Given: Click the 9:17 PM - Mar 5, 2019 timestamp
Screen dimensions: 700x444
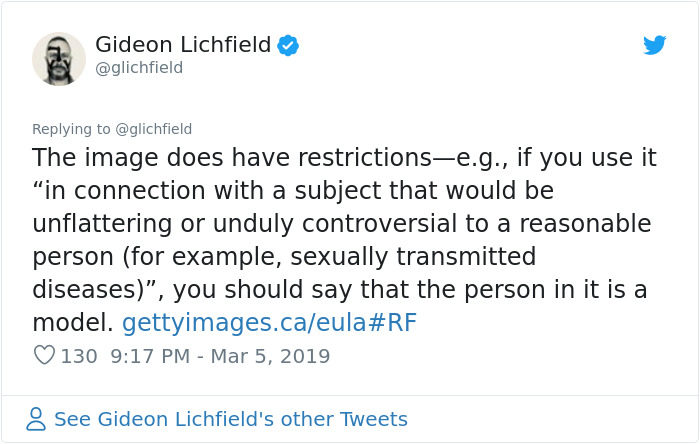Looking at the screenshot, I should (x=220, y=357).
